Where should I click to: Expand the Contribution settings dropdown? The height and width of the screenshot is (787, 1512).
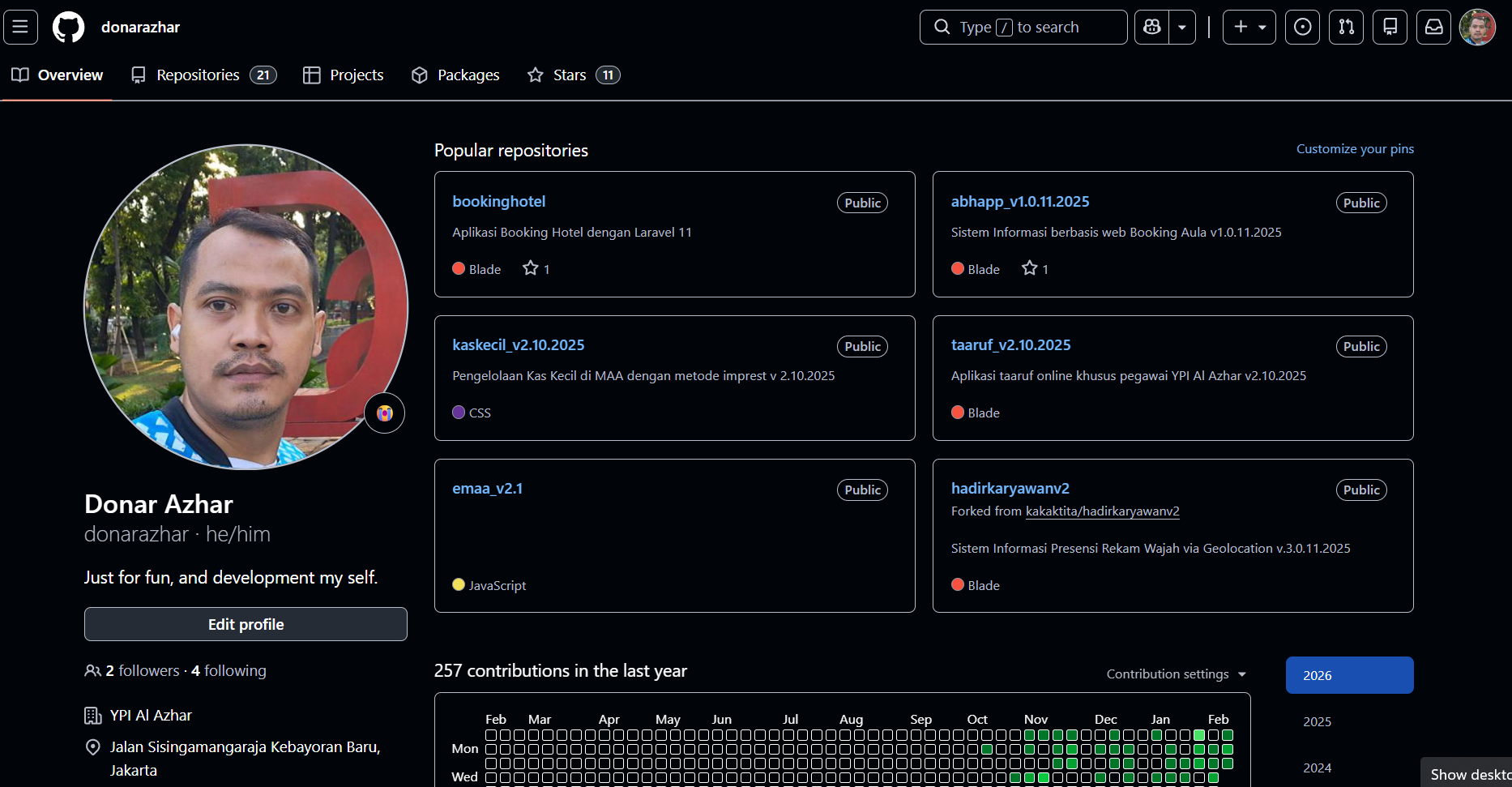(1177, 674)
